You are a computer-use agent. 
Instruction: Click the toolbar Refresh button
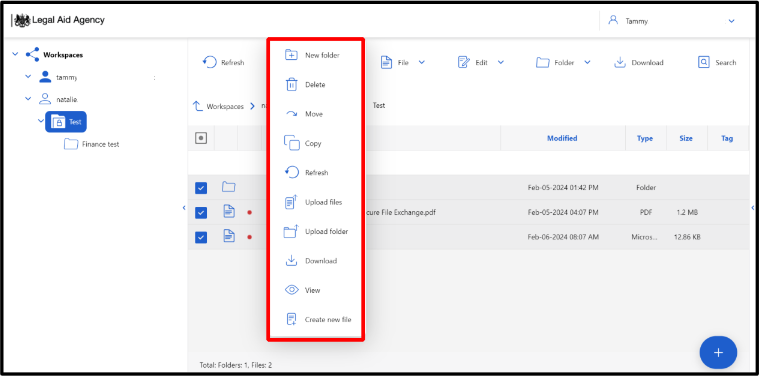point(223,63)
